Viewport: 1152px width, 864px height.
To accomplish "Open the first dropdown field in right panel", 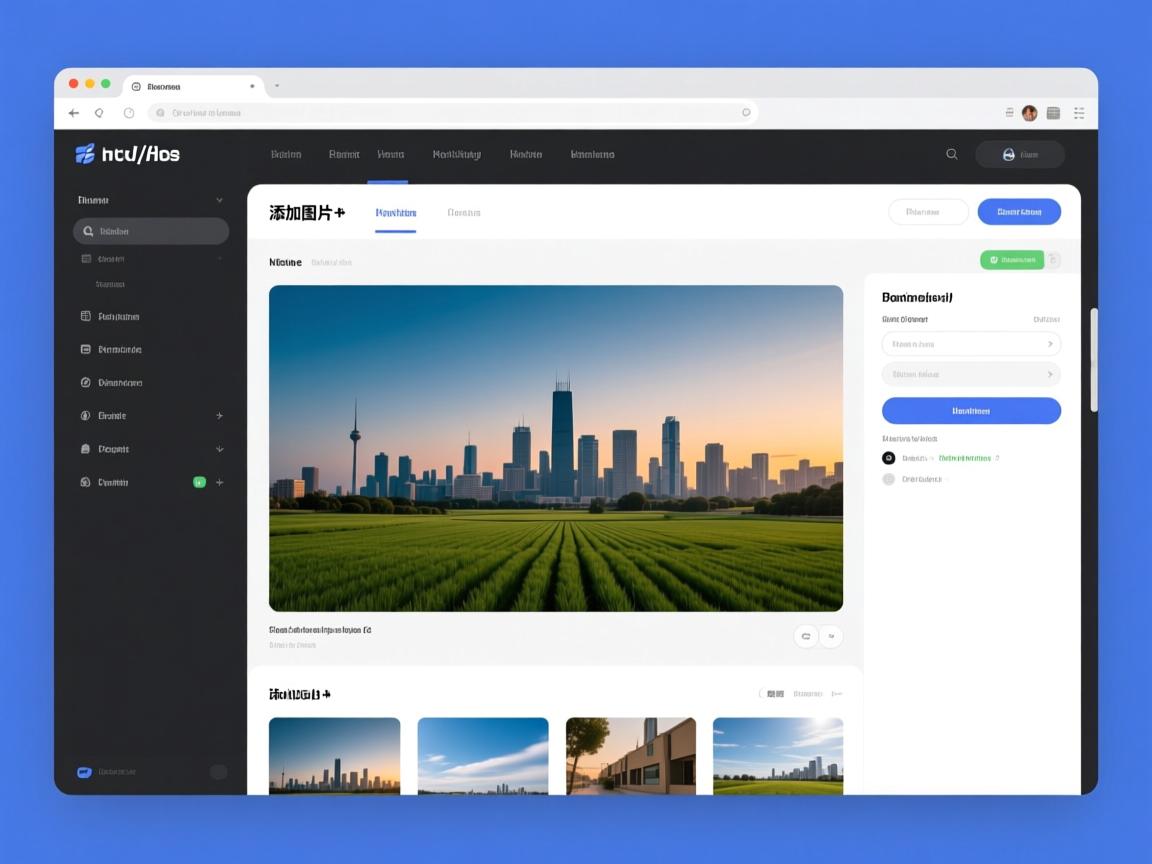I will tap(970, 344).
